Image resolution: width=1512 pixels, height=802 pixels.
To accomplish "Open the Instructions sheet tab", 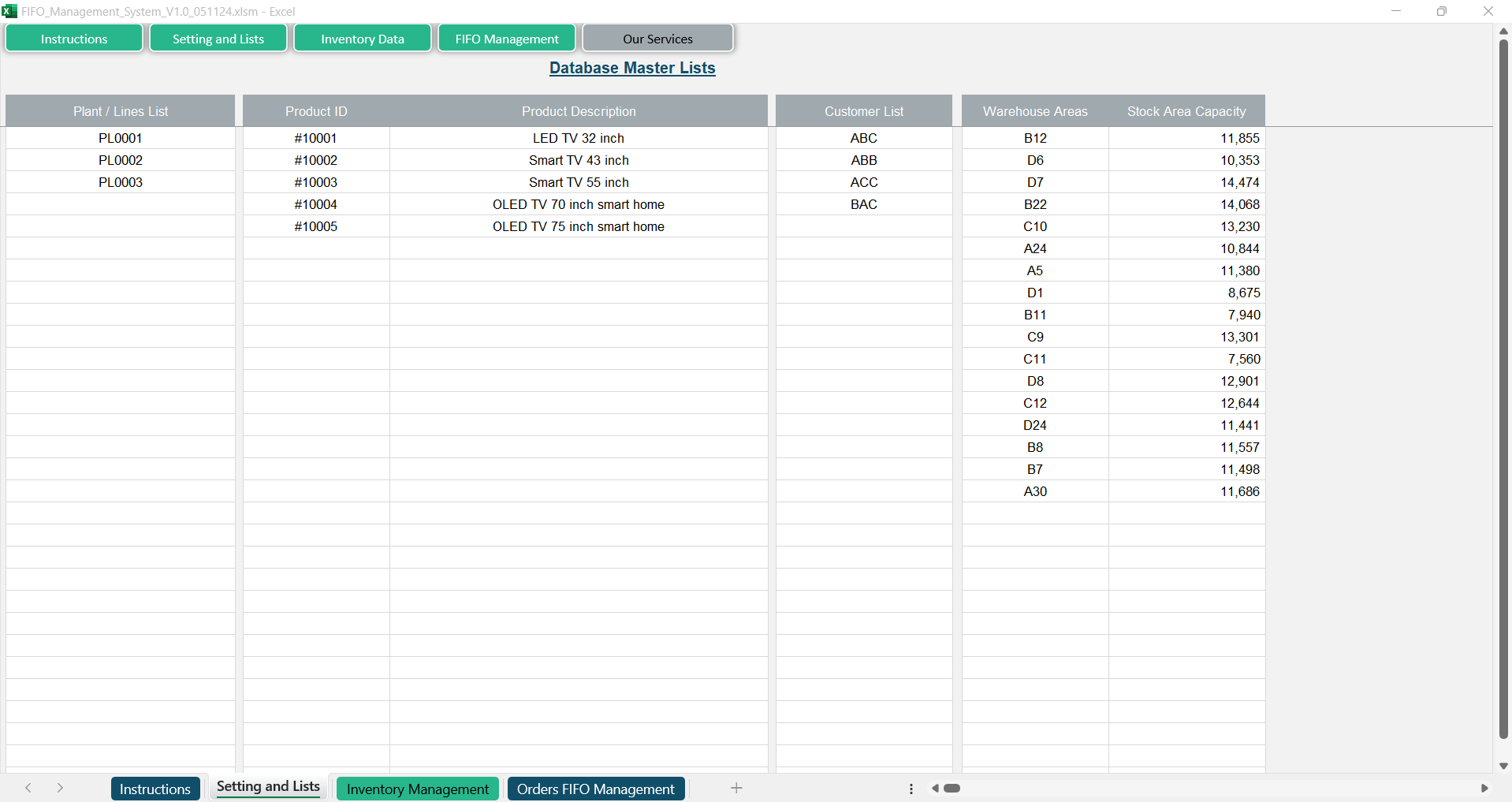I will (x=155, y=789).
